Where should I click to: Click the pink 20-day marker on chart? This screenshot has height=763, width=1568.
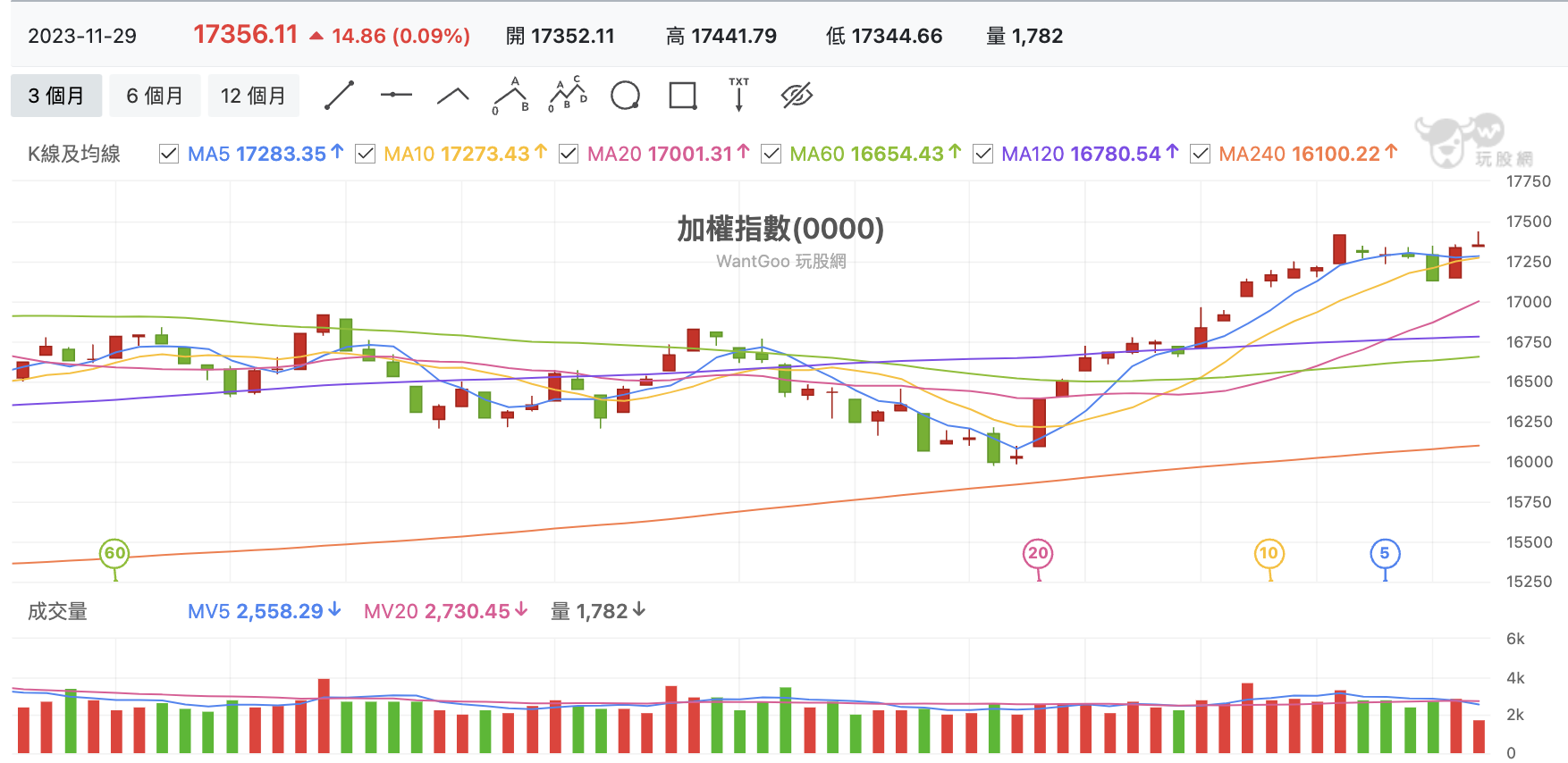[x=1038, y=554]
